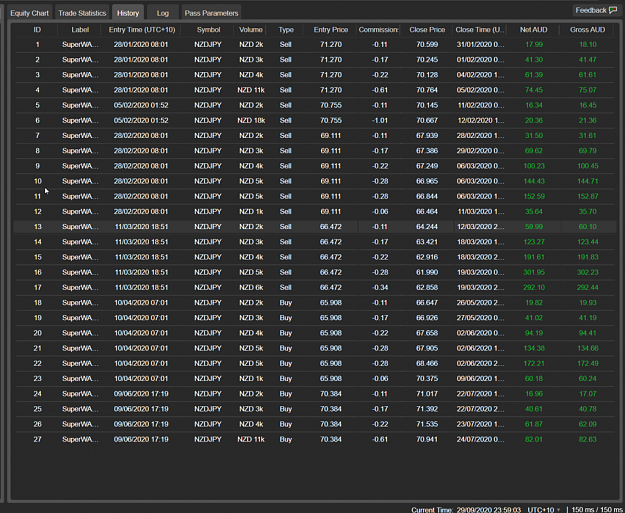Select trade row with ID 1
The height and width of the screenshot is (513, 625).
pos(315,45)
